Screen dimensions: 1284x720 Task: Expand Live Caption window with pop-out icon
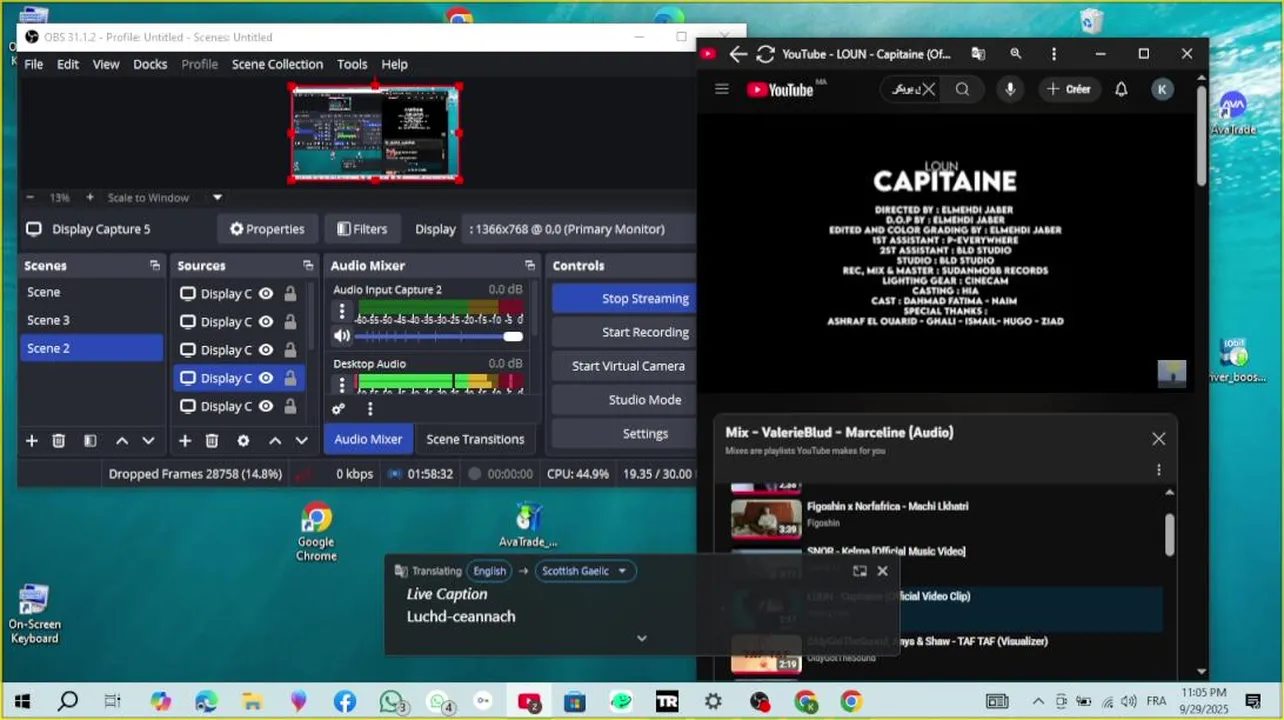[x=859, y=571]
